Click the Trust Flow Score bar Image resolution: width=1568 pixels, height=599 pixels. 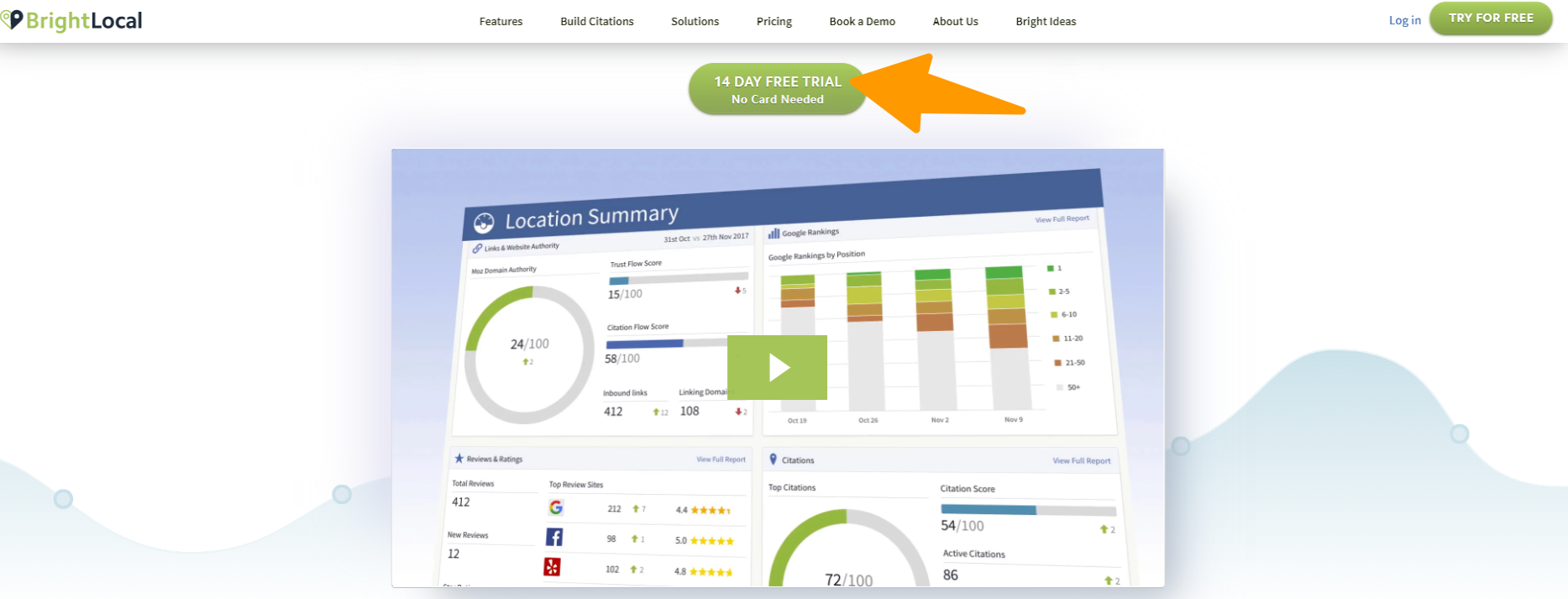679,277
